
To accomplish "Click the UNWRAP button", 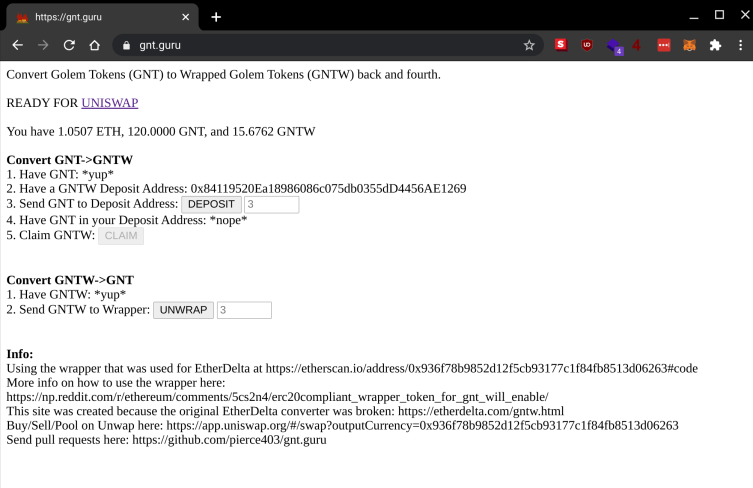I will click(183, 310).
